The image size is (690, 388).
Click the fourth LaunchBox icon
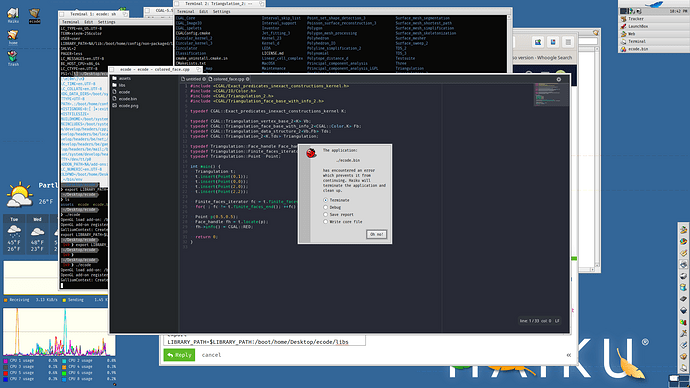[x=683, y=264]
